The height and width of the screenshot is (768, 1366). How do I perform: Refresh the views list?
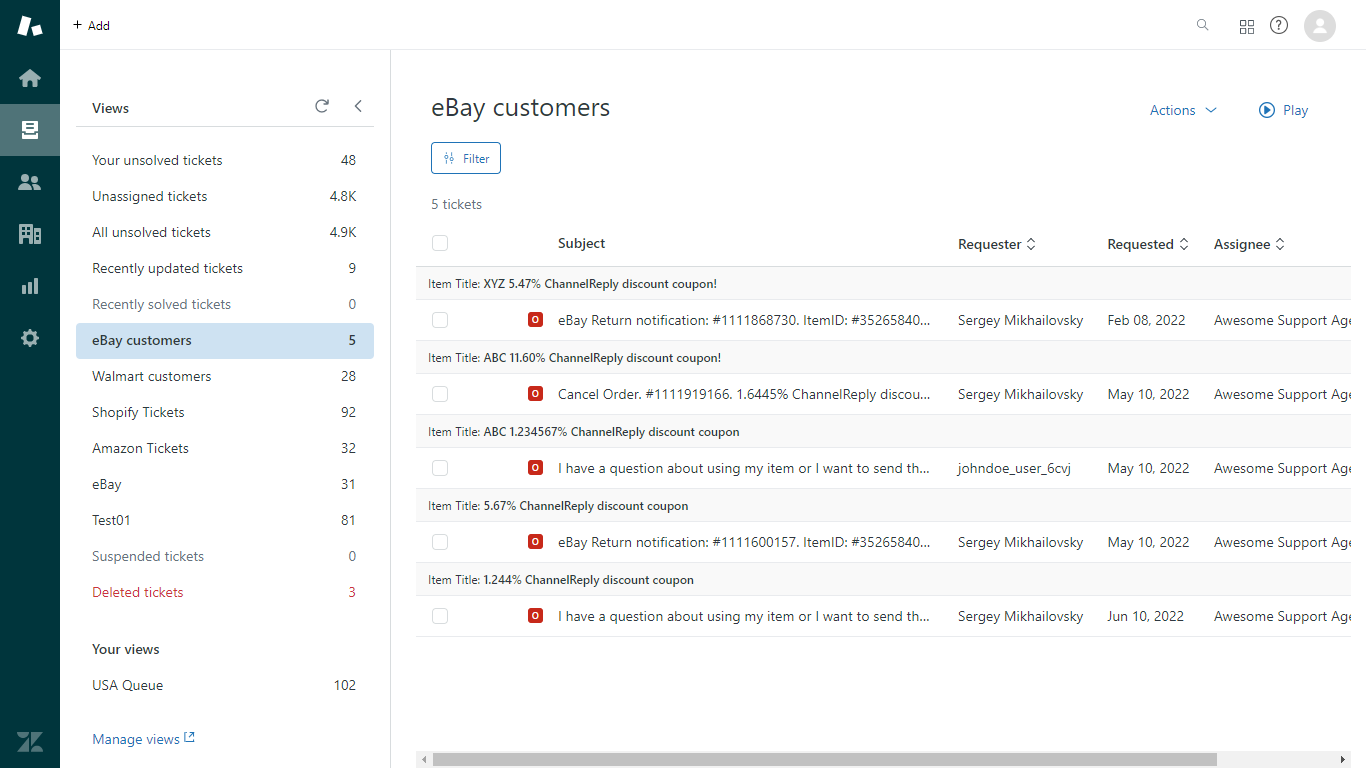click(322, 106)
